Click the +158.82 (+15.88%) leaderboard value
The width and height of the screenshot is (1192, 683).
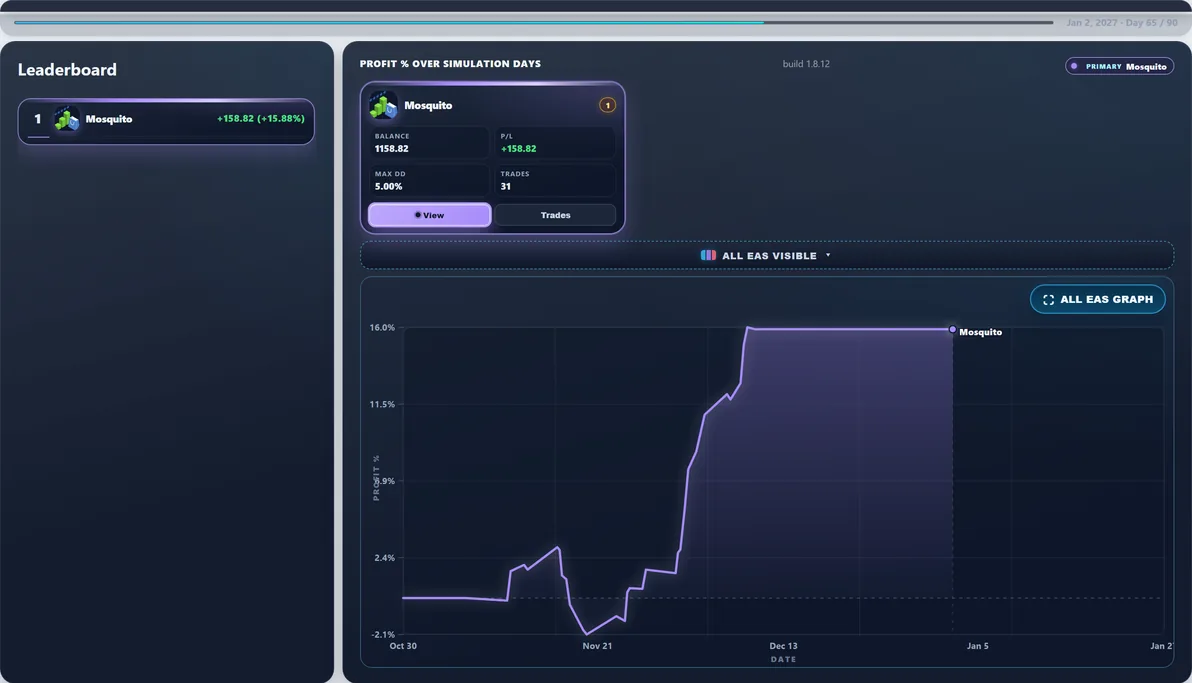(260, 119)
